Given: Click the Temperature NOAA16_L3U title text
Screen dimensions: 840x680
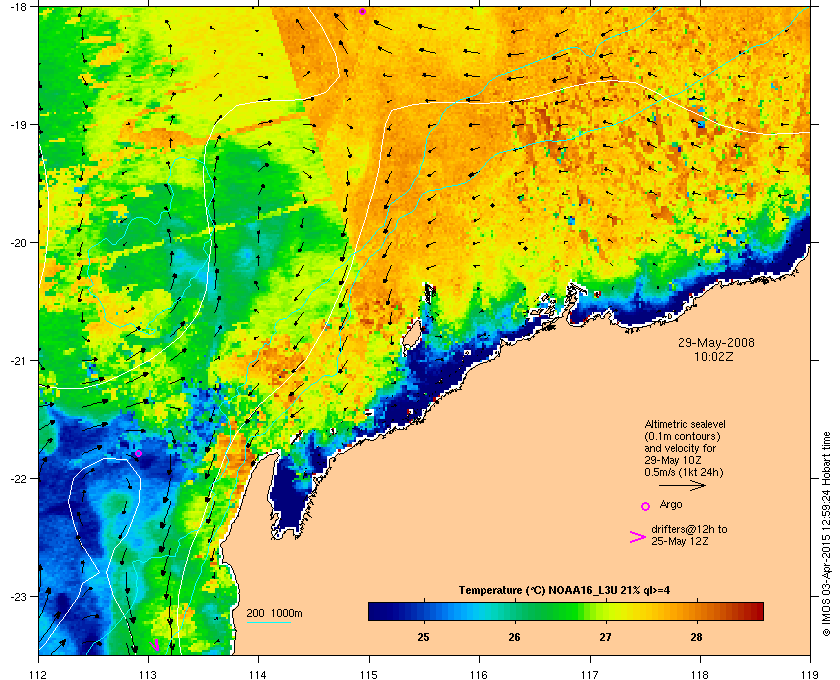Looking at the screenshot, I should [x=564, y=591].
